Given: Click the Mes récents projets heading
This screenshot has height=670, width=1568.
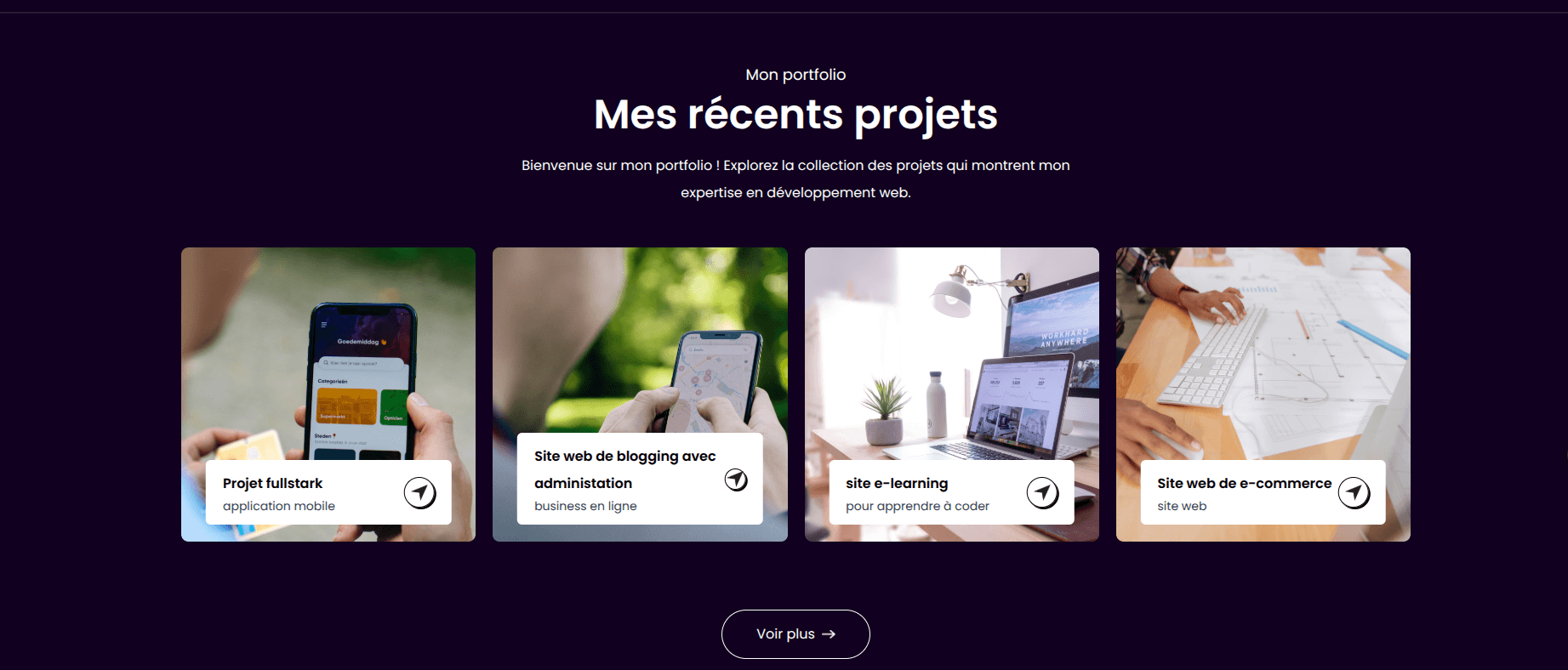Looking at the screenshot, I should [x=795, y=115].
